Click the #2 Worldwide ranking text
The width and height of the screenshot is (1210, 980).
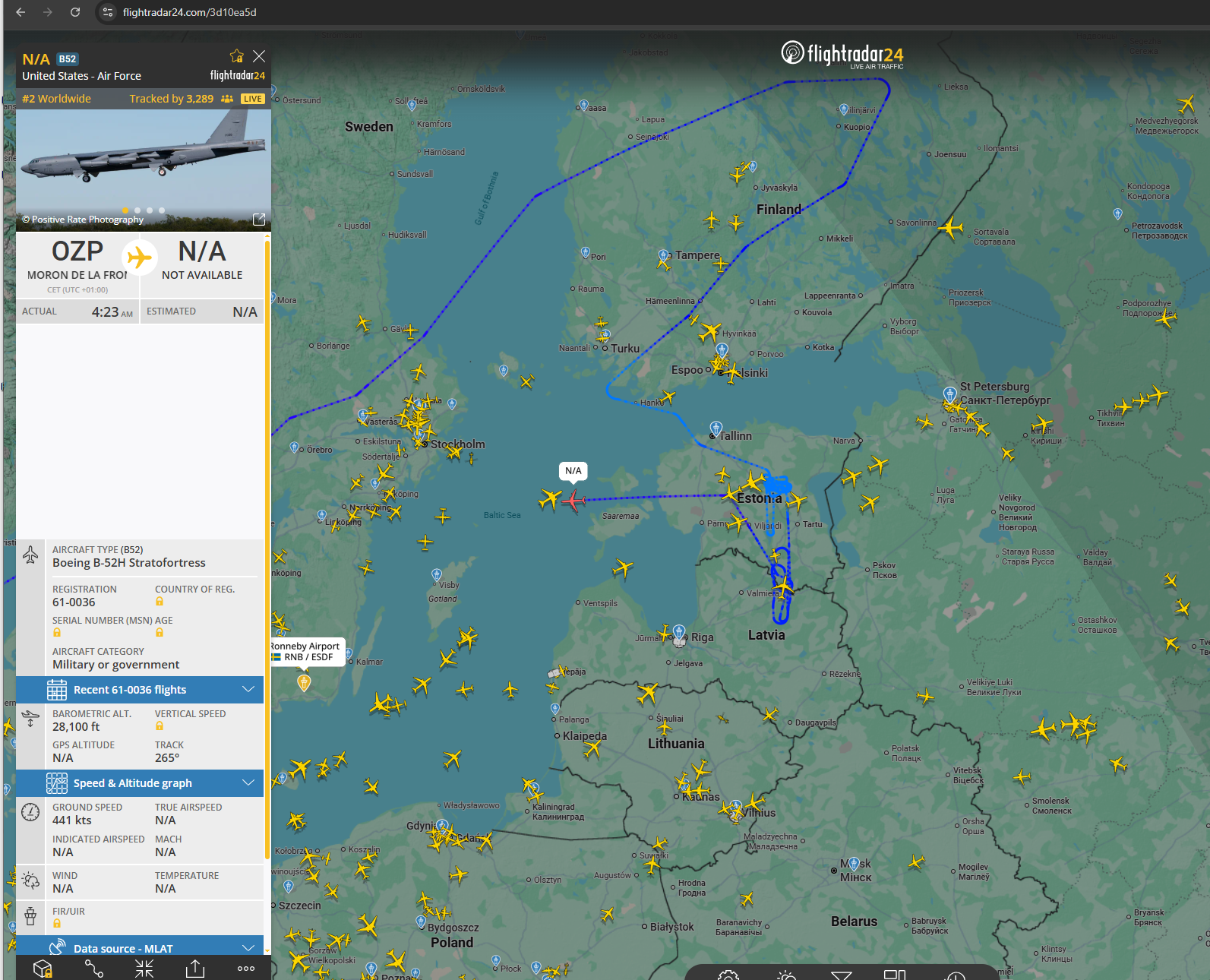coord(56,99)
